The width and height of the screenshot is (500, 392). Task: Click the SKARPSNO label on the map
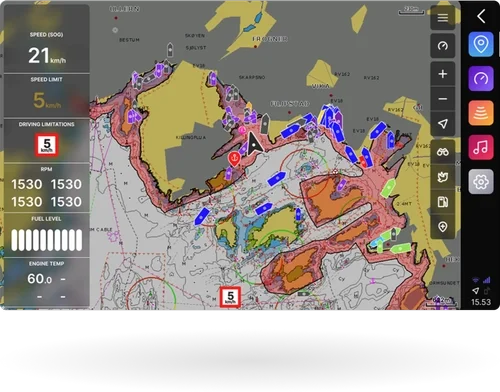252,77
